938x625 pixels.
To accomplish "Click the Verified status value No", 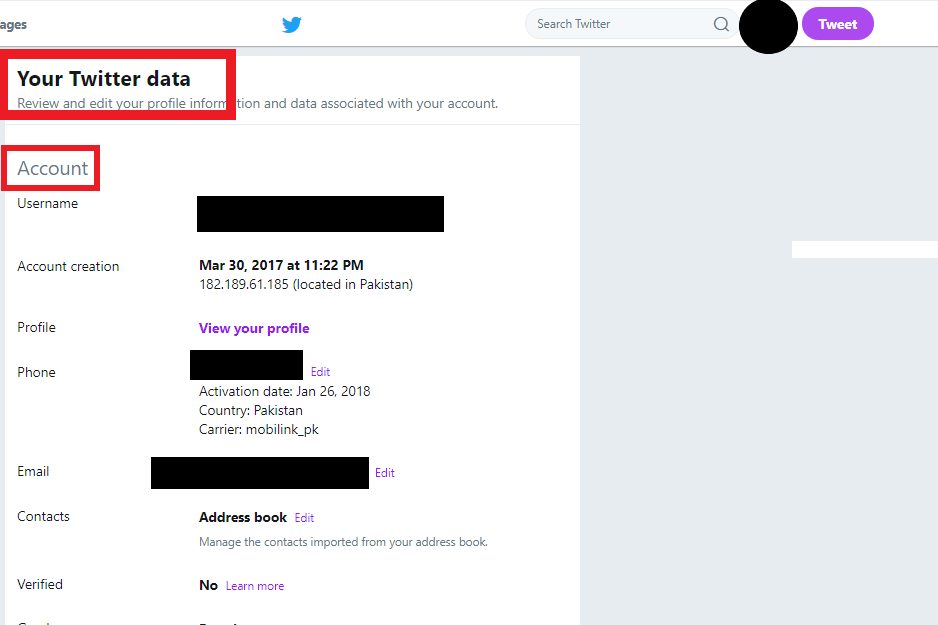I will pyautogui.click(x=208, y=586).
